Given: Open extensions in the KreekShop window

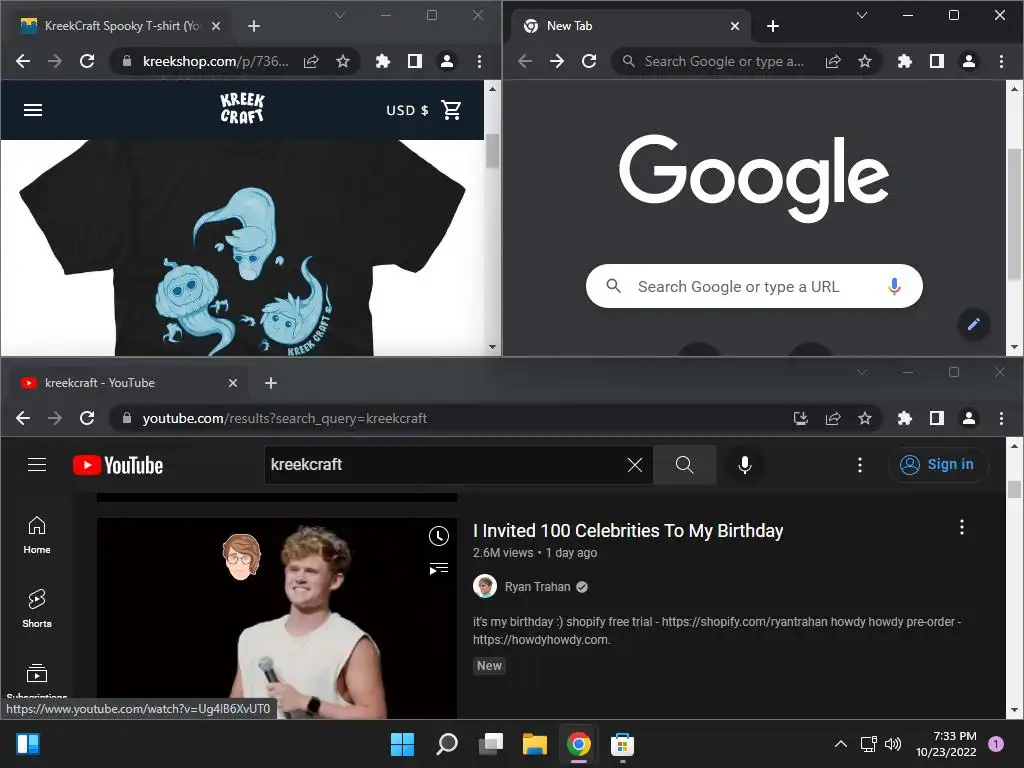Looking at the screenshot, I should coord(383,61).
